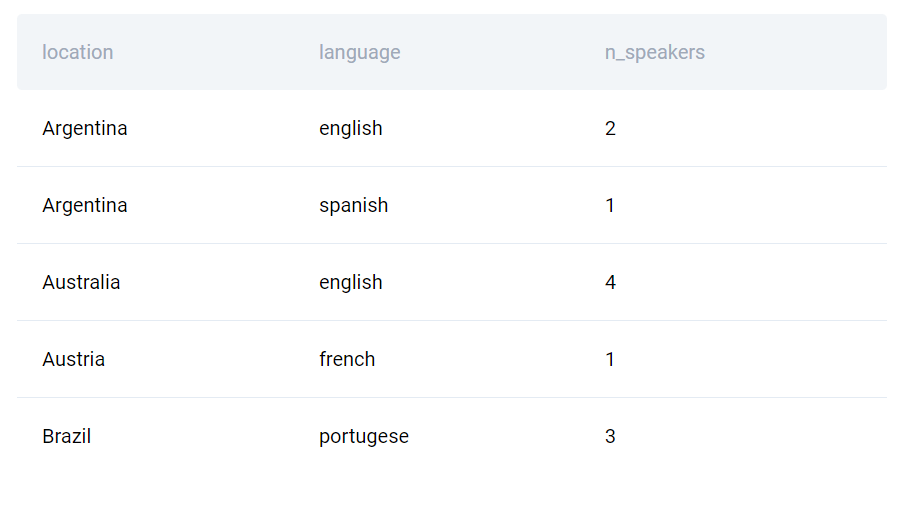916x521 pixels.
Task: Click the empty header area right of n_speakers
Action: click(x=796, y=52)
